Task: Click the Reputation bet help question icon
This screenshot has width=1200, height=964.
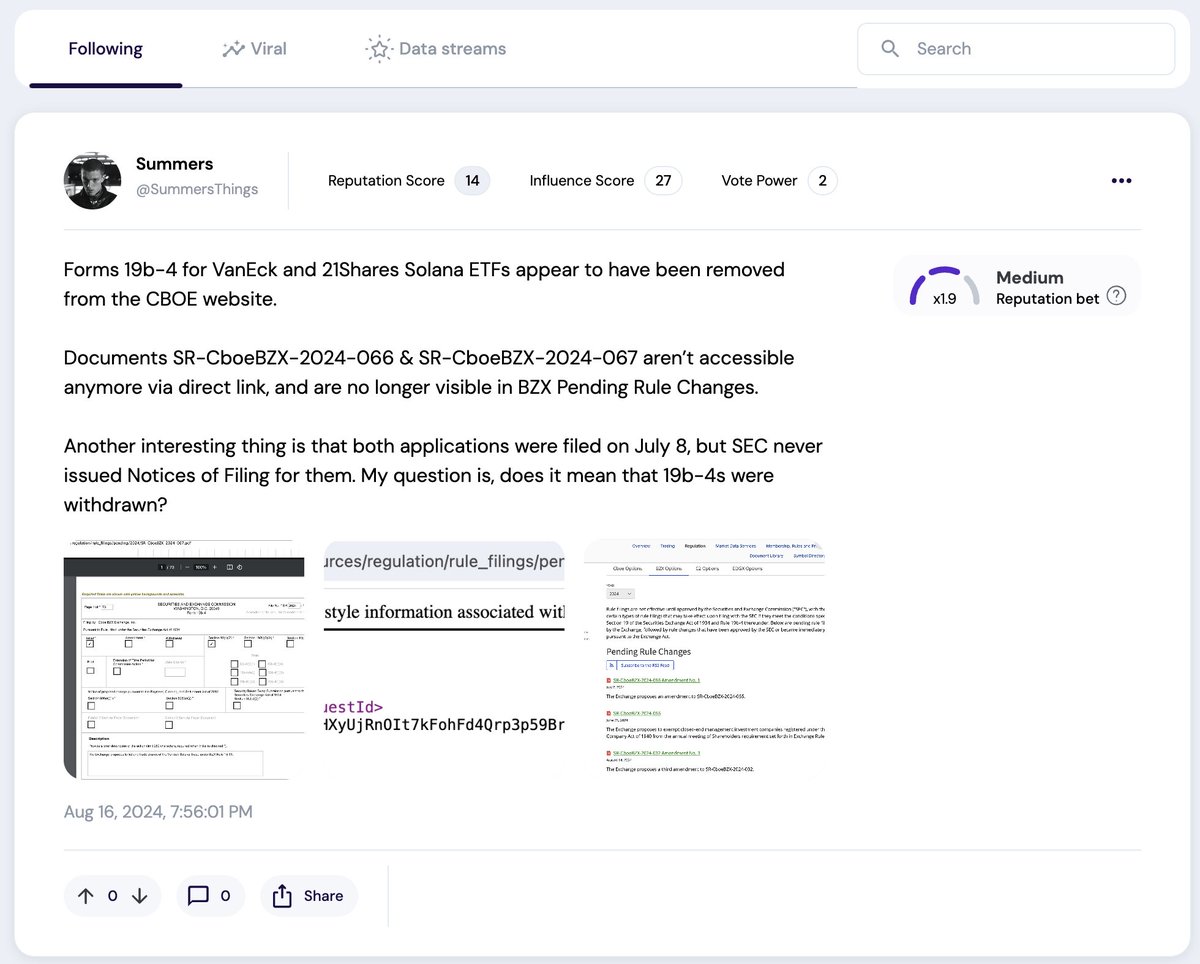Action: [1117, 296]
